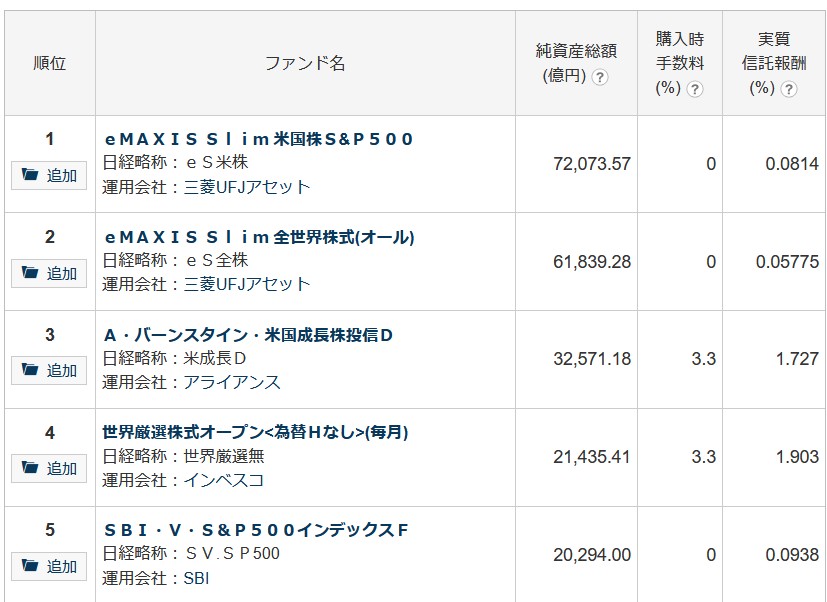This screenshot has width=827, height=602.
Task: Add rank 1 fund with 追加 button
Action: pyautogui.click(x=49, y=175)
